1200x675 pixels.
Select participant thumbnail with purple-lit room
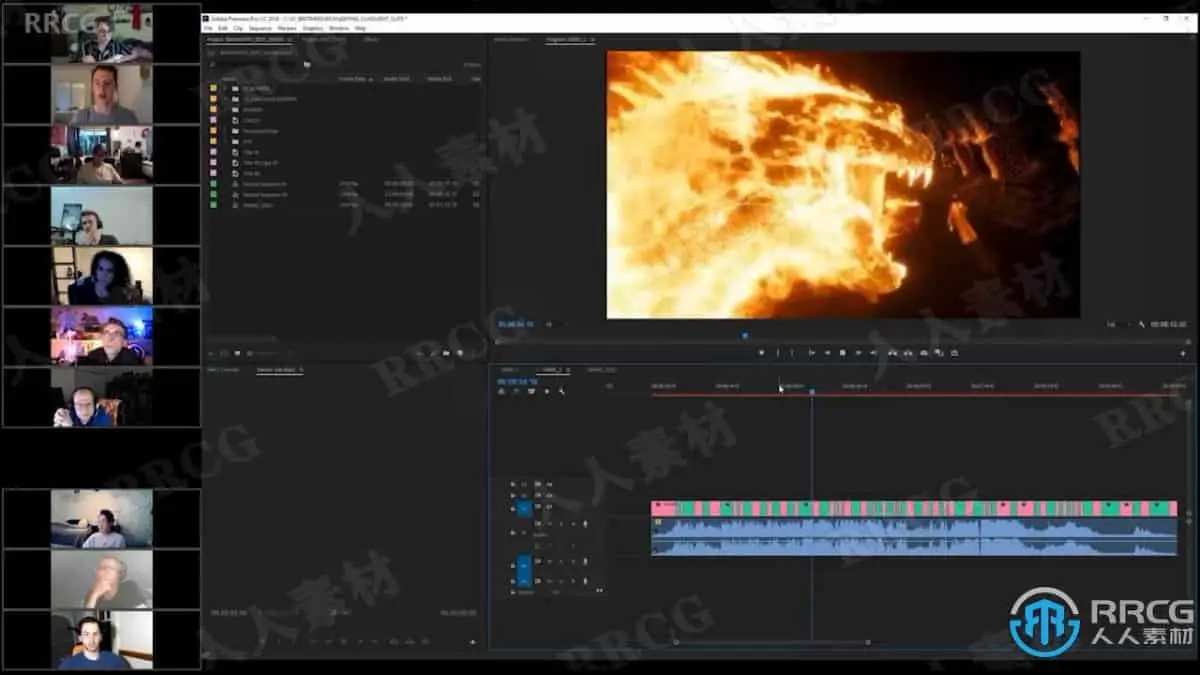pyautogui.click(x=102, y=336)
